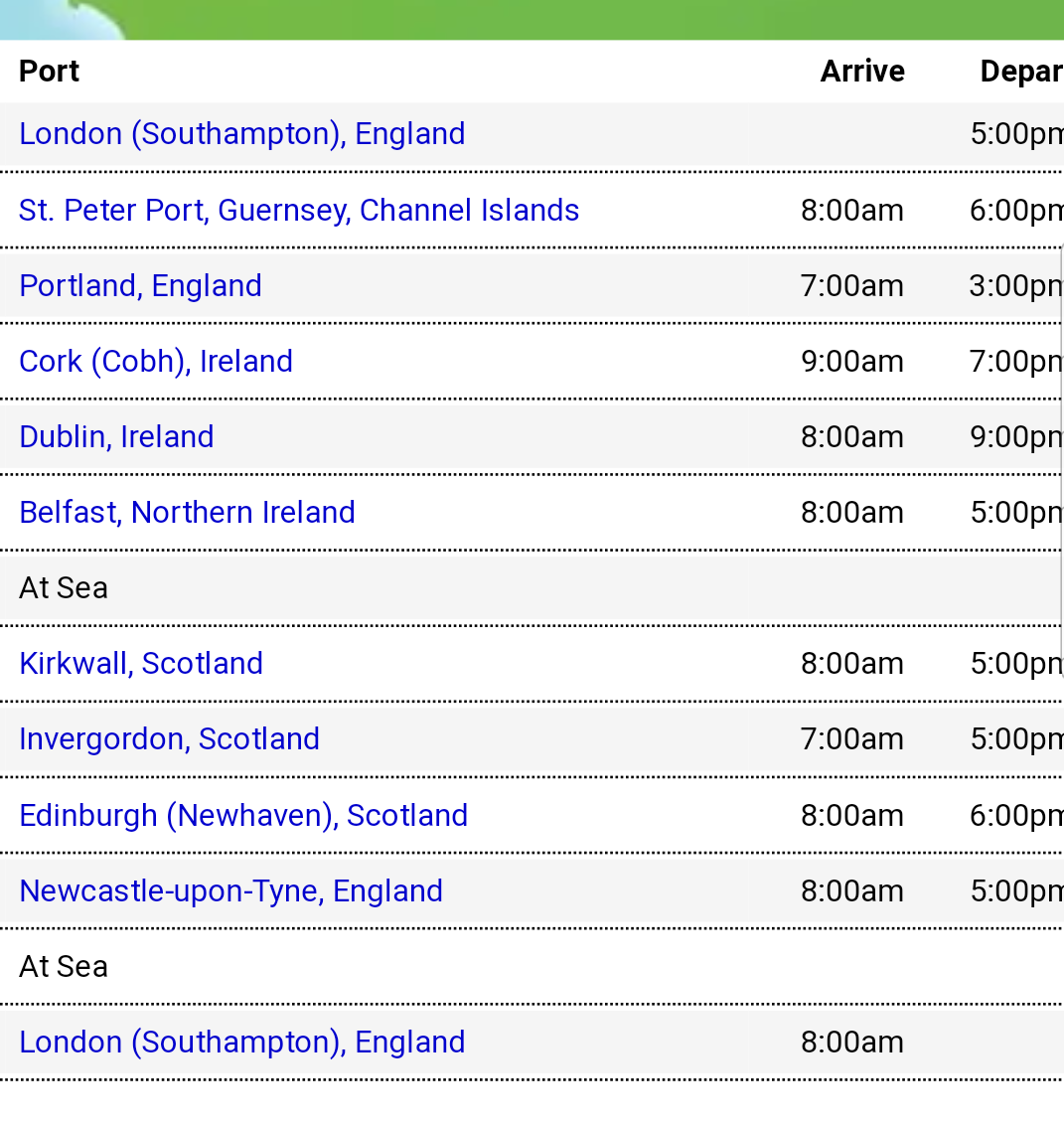Click Dublin's 9:00pm departure time
The width and height of the screenshot is (1064, 1127).
(1015, 437)
